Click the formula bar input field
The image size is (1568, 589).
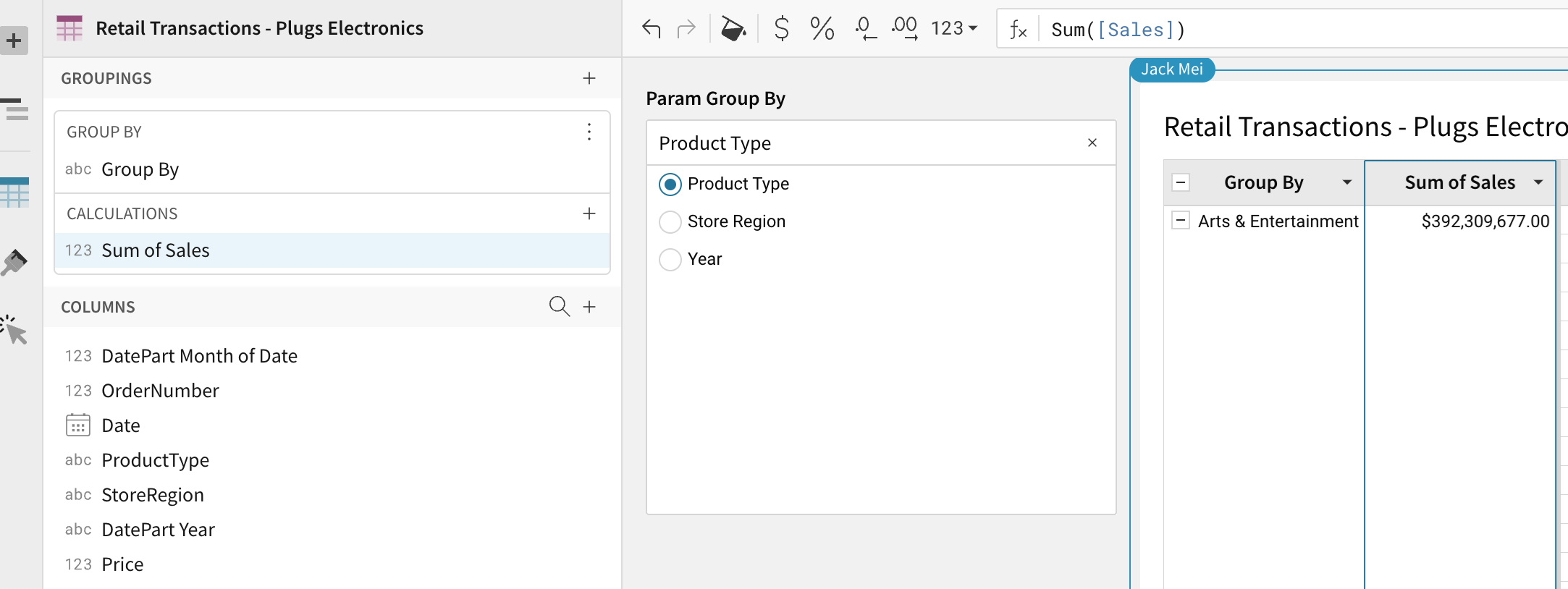(1303, 30)
